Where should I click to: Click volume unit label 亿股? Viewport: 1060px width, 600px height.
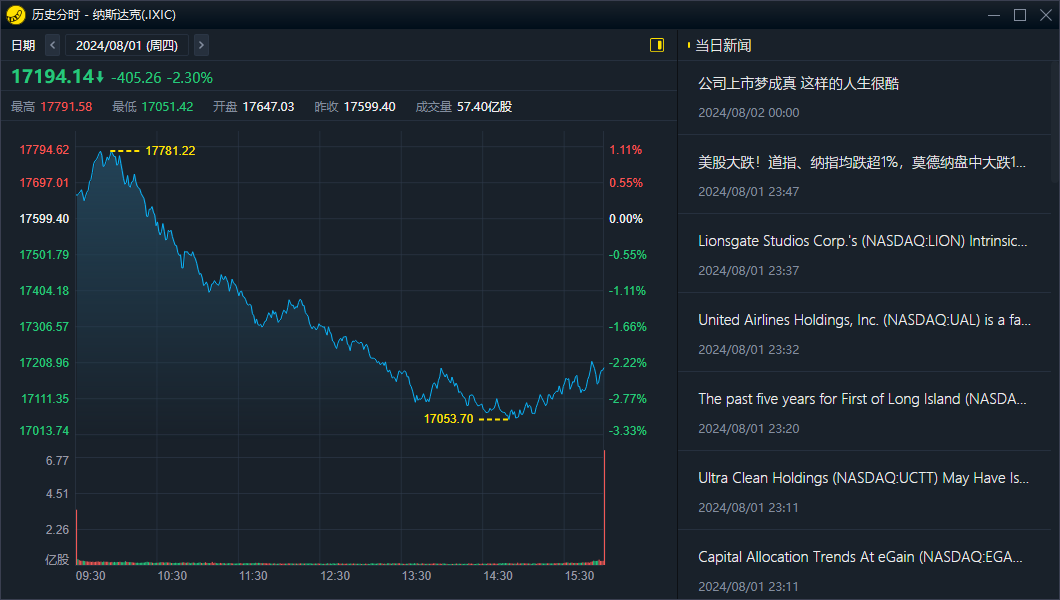coord(57,559)
